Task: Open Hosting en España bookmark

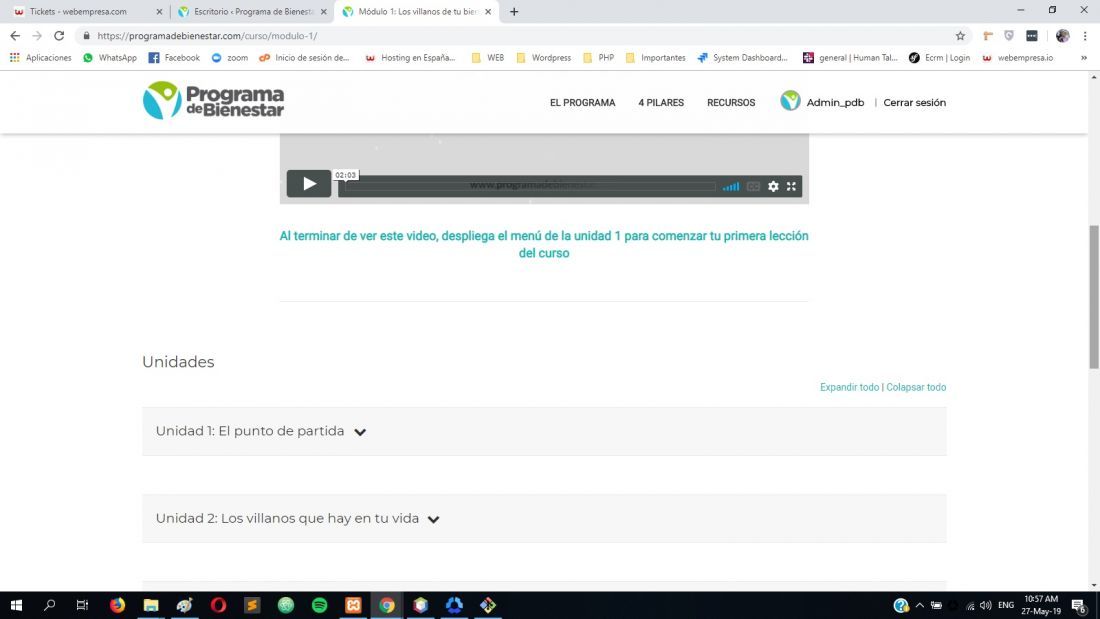Action: click(x=410, y=58)
